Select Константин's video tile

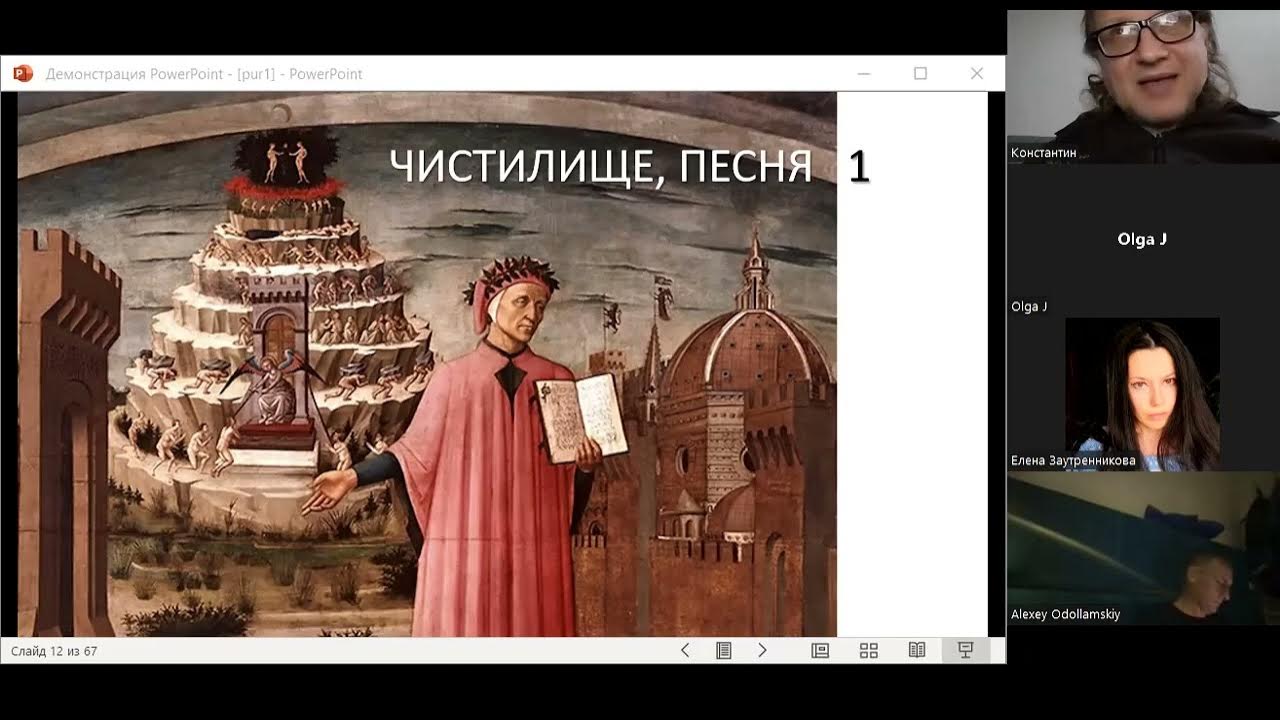[1143, 87]
